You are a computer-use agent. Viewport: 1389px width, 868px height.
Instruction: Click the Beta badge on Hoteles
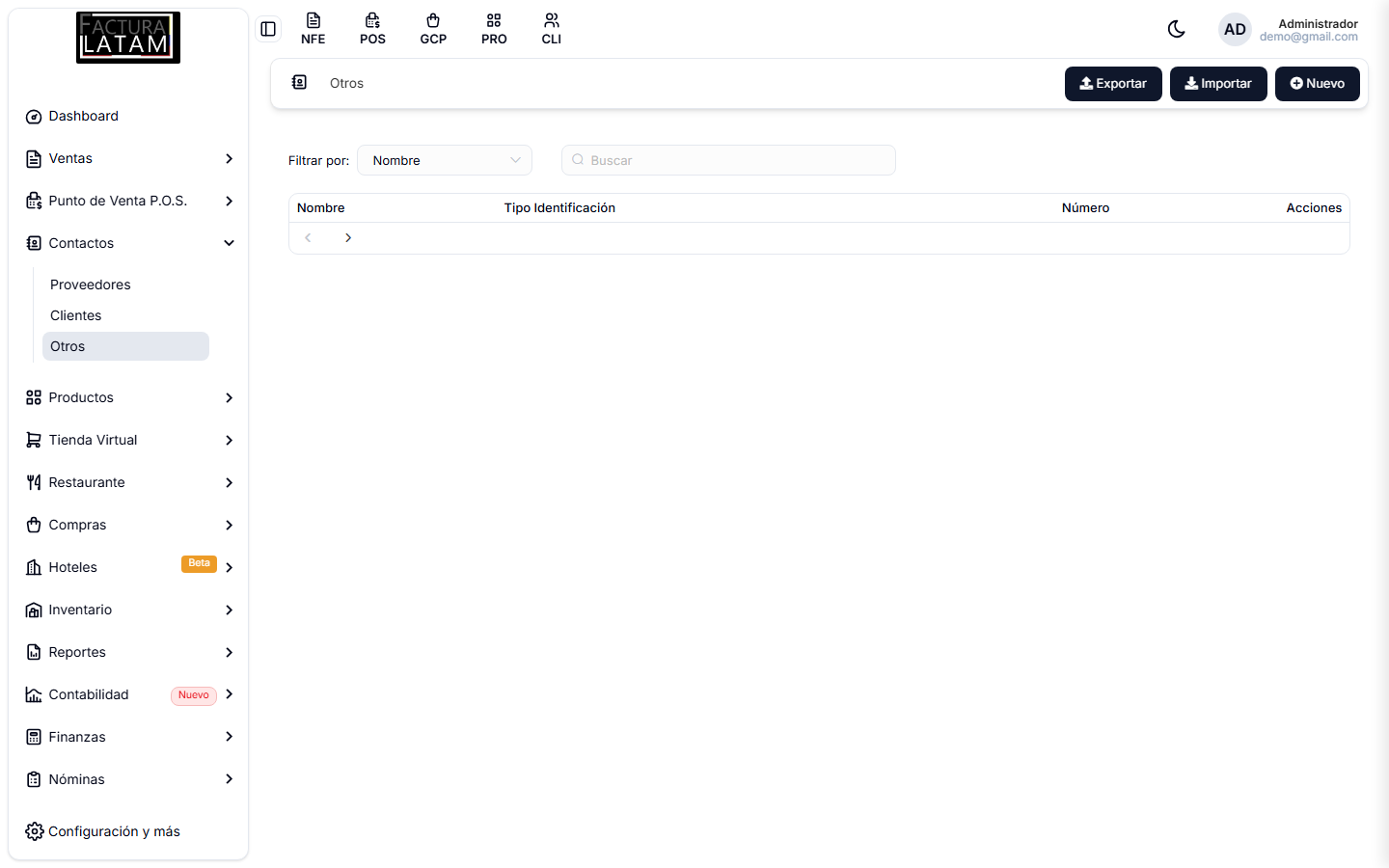[x=199, y=564]
